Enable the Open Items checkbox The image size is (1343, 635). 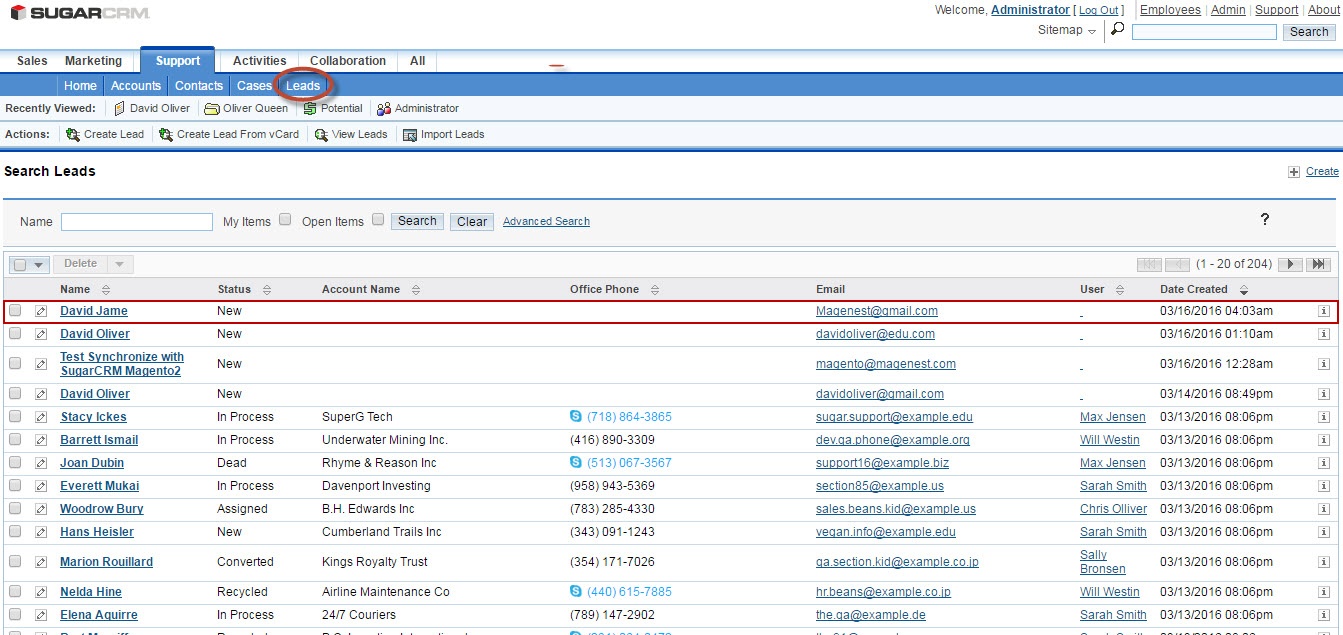click(x=378, y=219)
